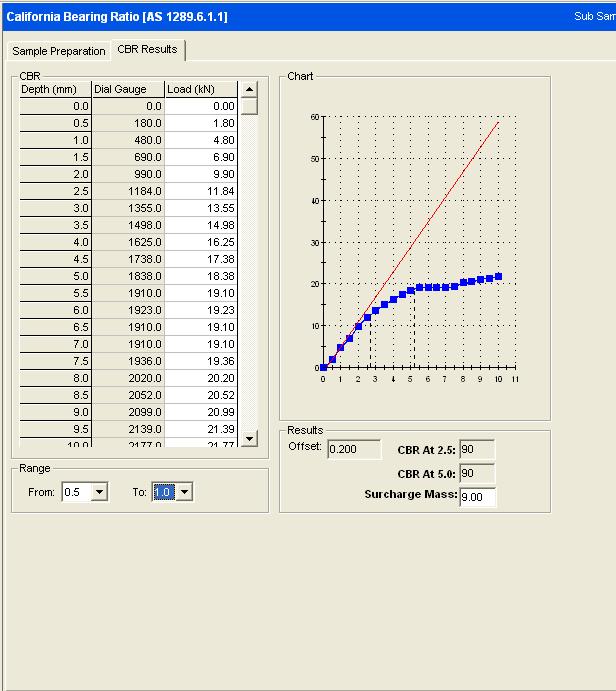Click the last blue point on the chart
This screenshot has height=691, width=616.
point(498,277)
